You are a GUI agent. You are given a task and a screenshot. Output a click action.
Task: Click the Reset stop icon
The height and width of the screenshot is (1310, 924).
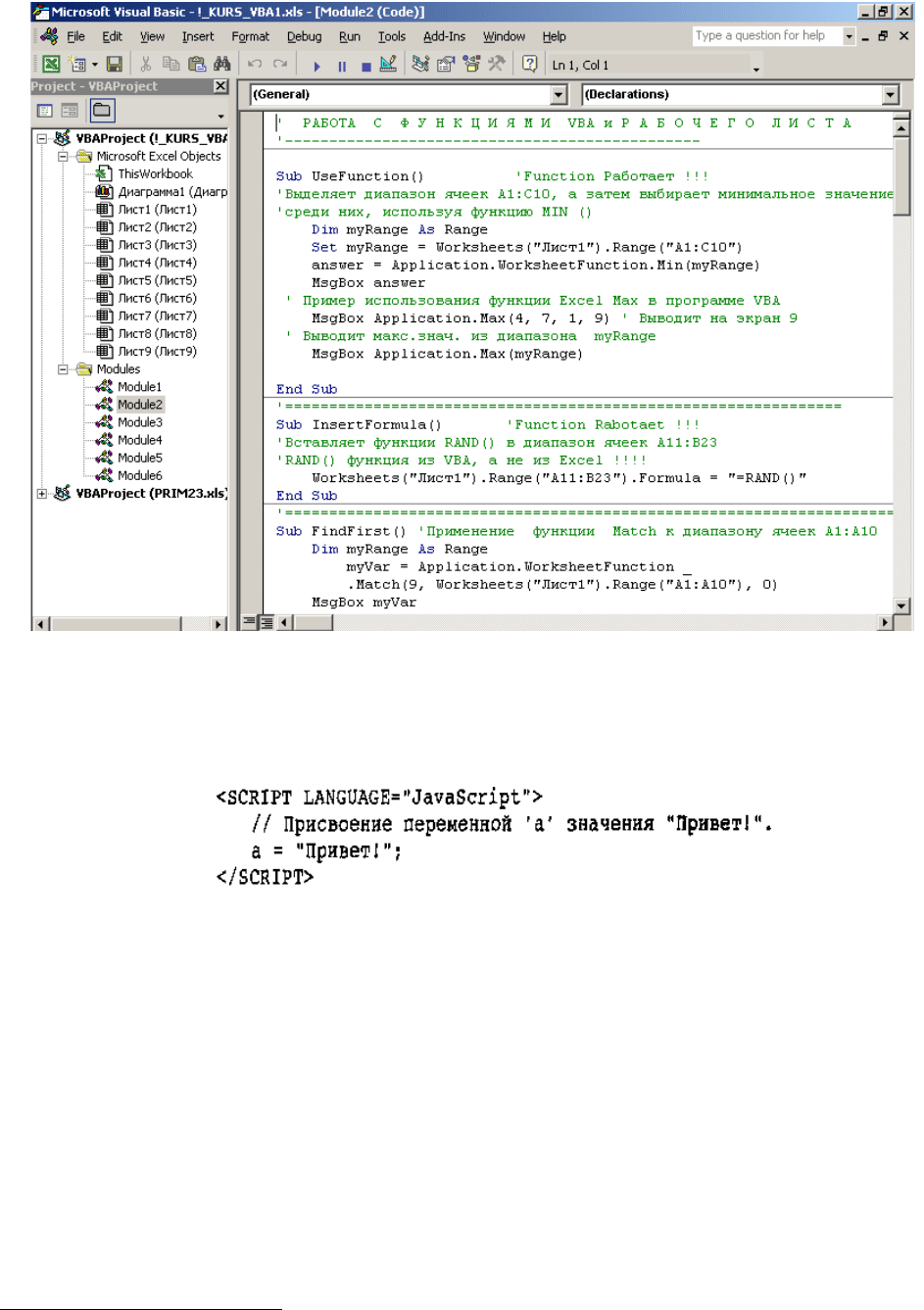point(365,66)
